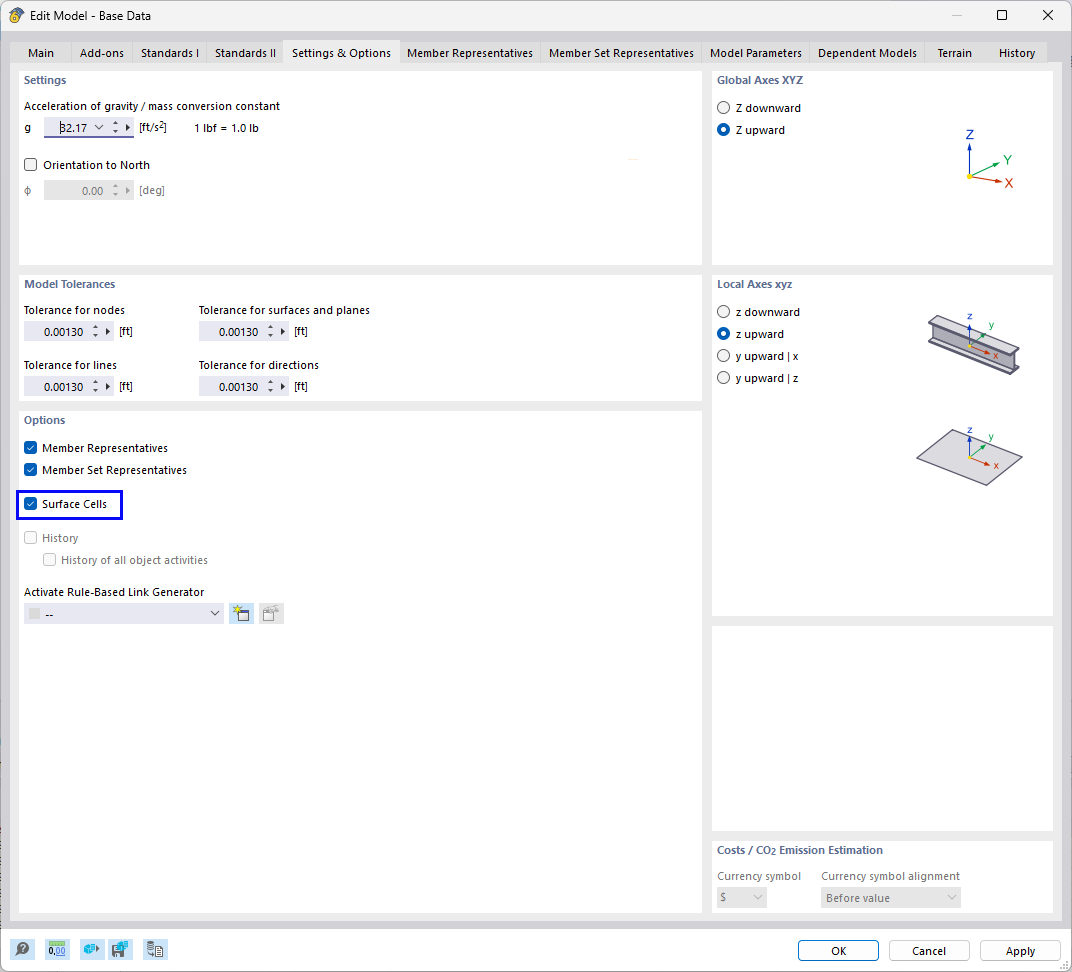Open units and decimal places settings icon
Screen dimensions: 1072x972
coord(57,949)
